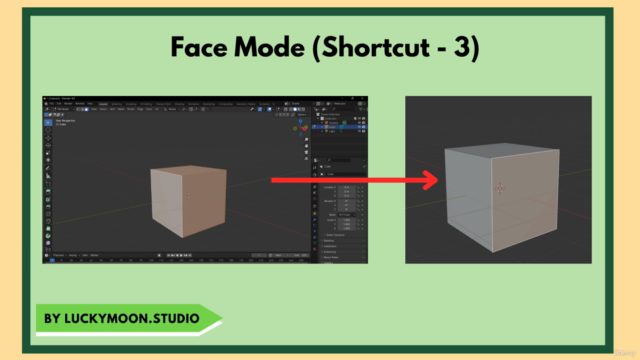Open the Marker menu in the timeline
Screen dimensions: 640x360
(x=94, y=256)
